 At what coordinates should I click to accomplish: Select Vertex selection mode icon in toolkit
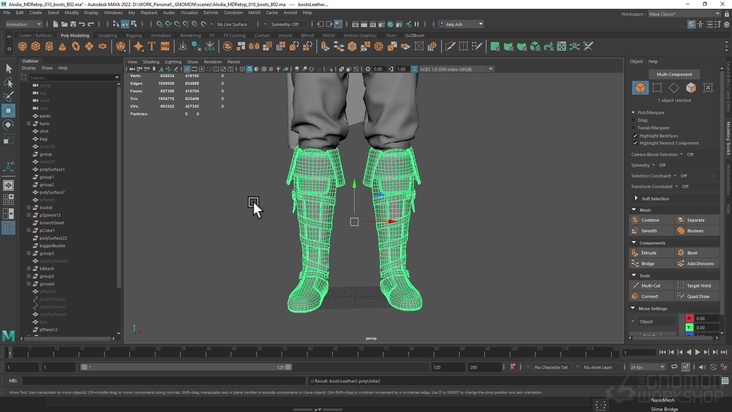pos(657,88)
